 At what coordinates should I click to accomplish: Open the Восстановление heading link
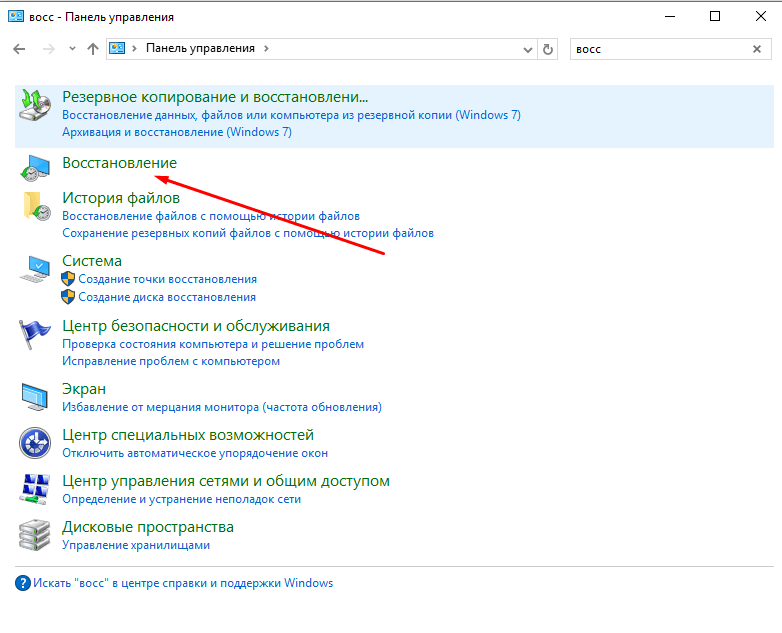point(119,163)
